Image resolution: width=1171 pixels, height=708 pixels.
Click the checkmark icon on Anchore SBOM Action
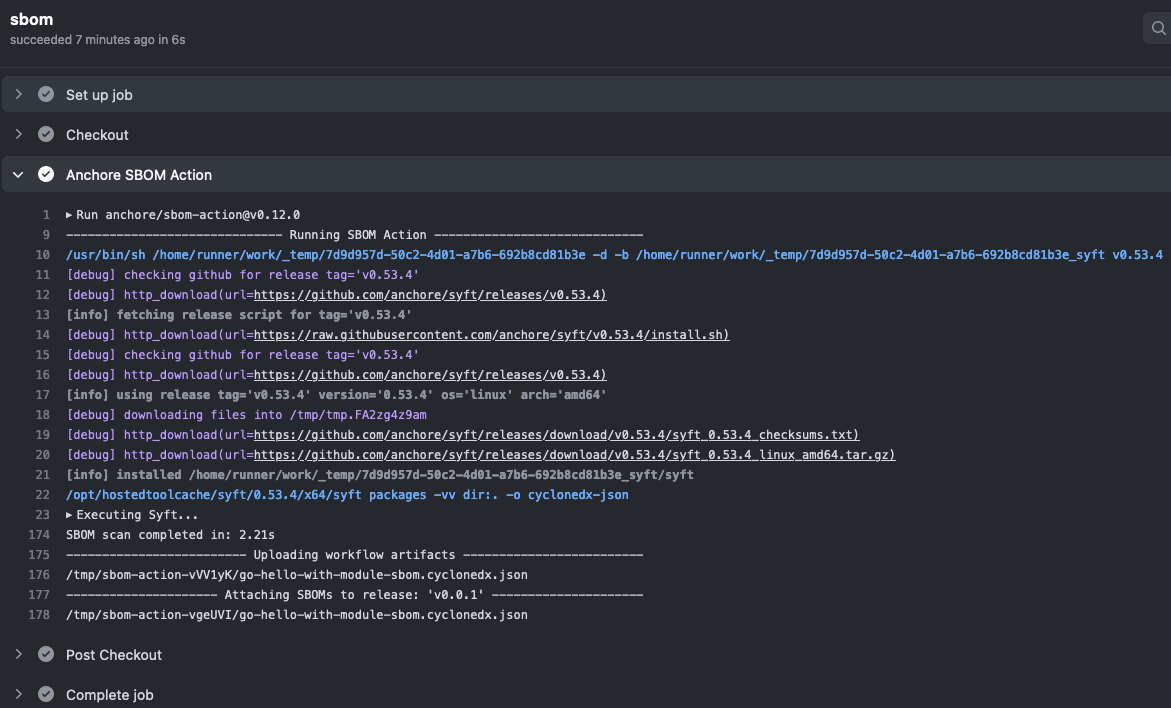46,174
